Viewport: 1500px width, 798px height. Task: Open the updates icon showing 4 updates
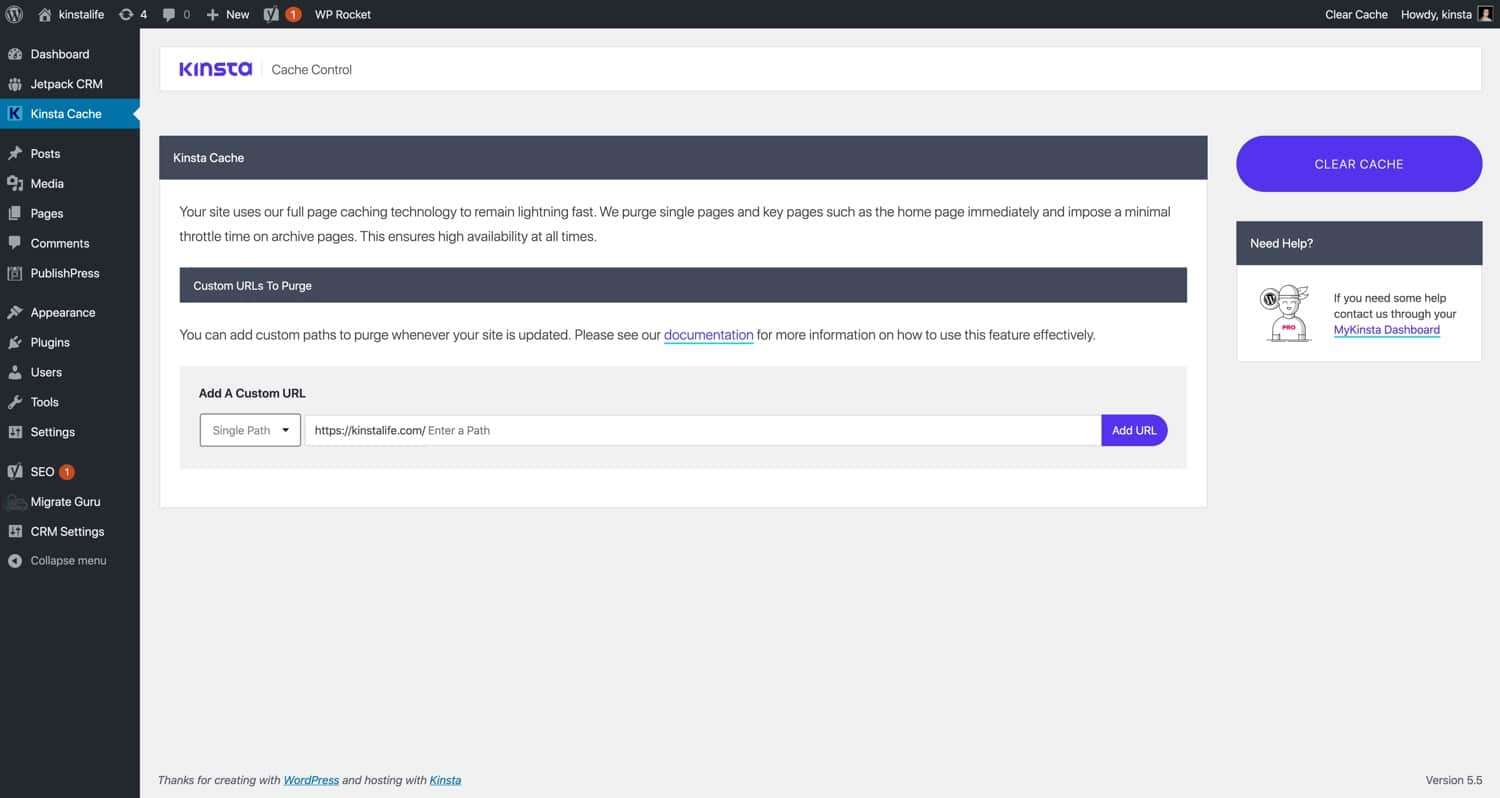(x=125, y=14)
